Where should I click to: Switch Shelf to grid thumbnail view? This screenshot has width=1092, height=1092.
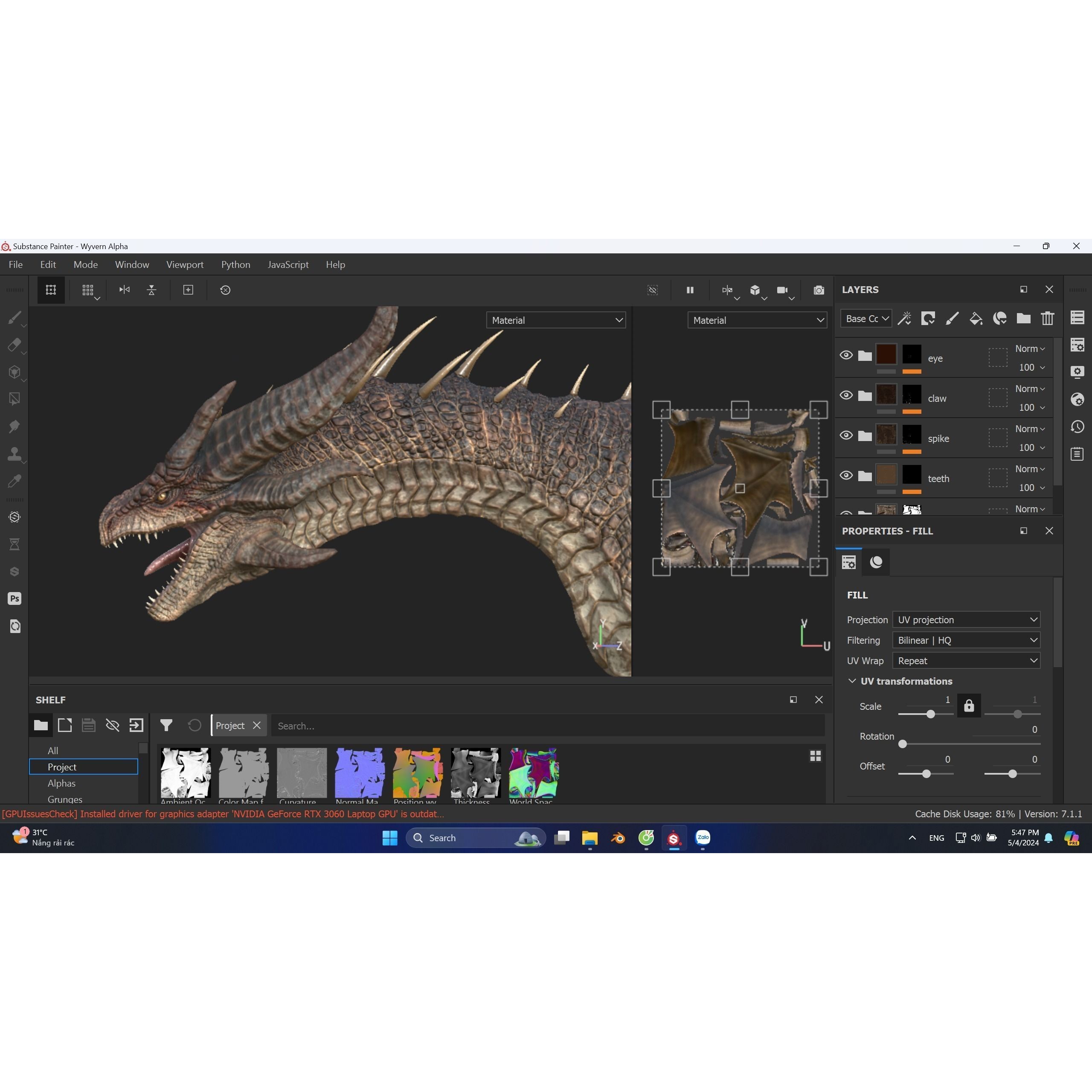click(x=815, y=756)
